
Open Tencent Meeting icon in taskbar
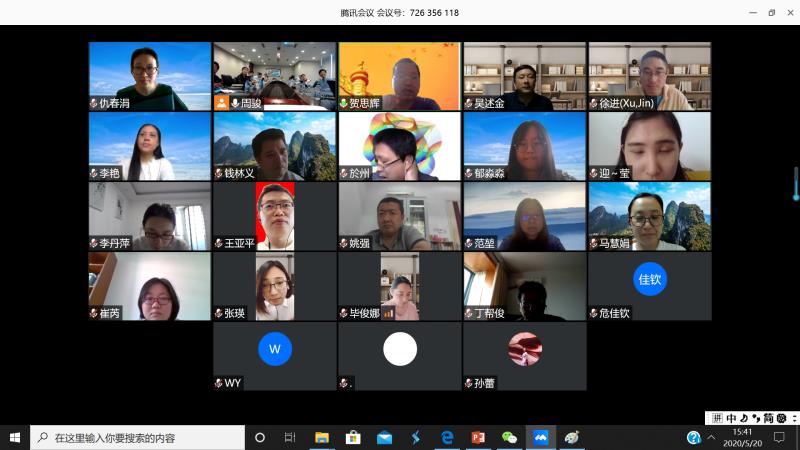[541, 438]
